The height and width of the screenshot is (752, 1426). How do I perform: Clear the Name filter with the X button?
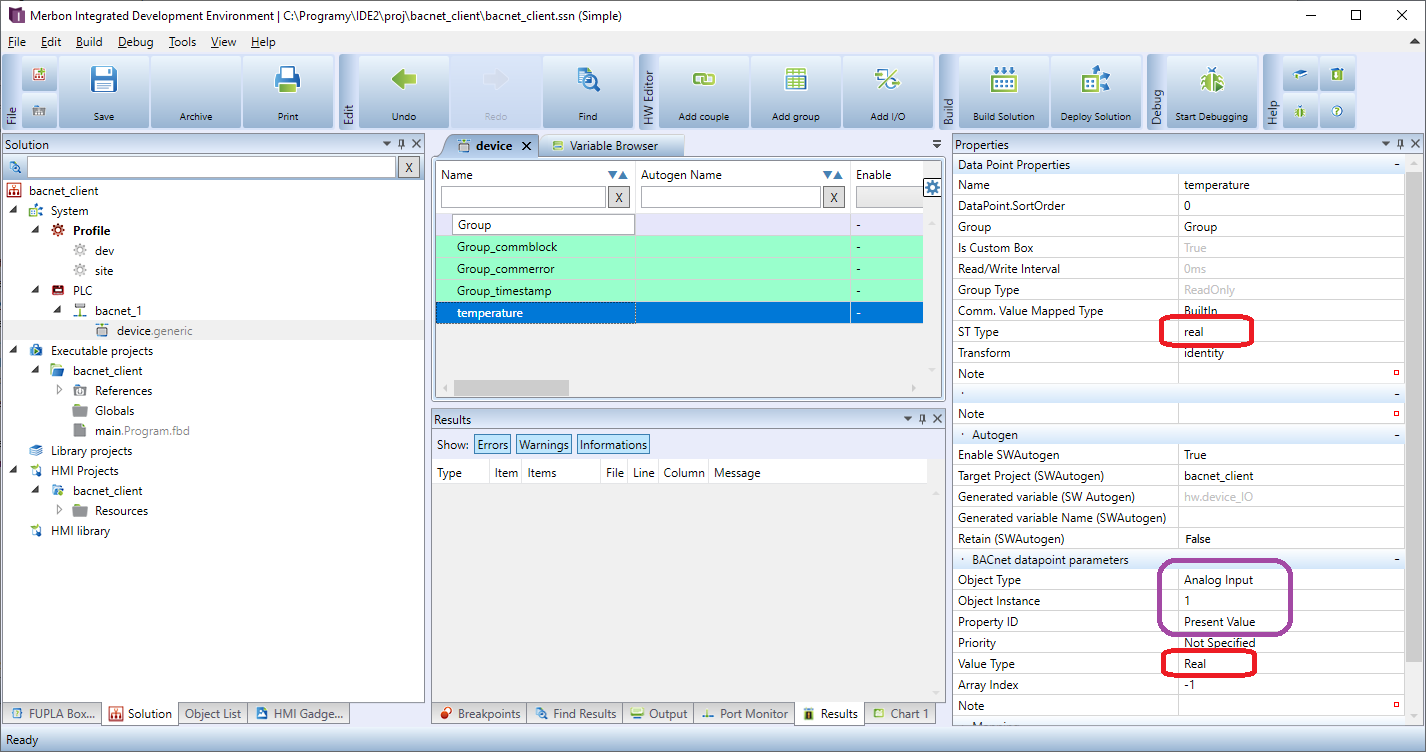click(619, 197)
